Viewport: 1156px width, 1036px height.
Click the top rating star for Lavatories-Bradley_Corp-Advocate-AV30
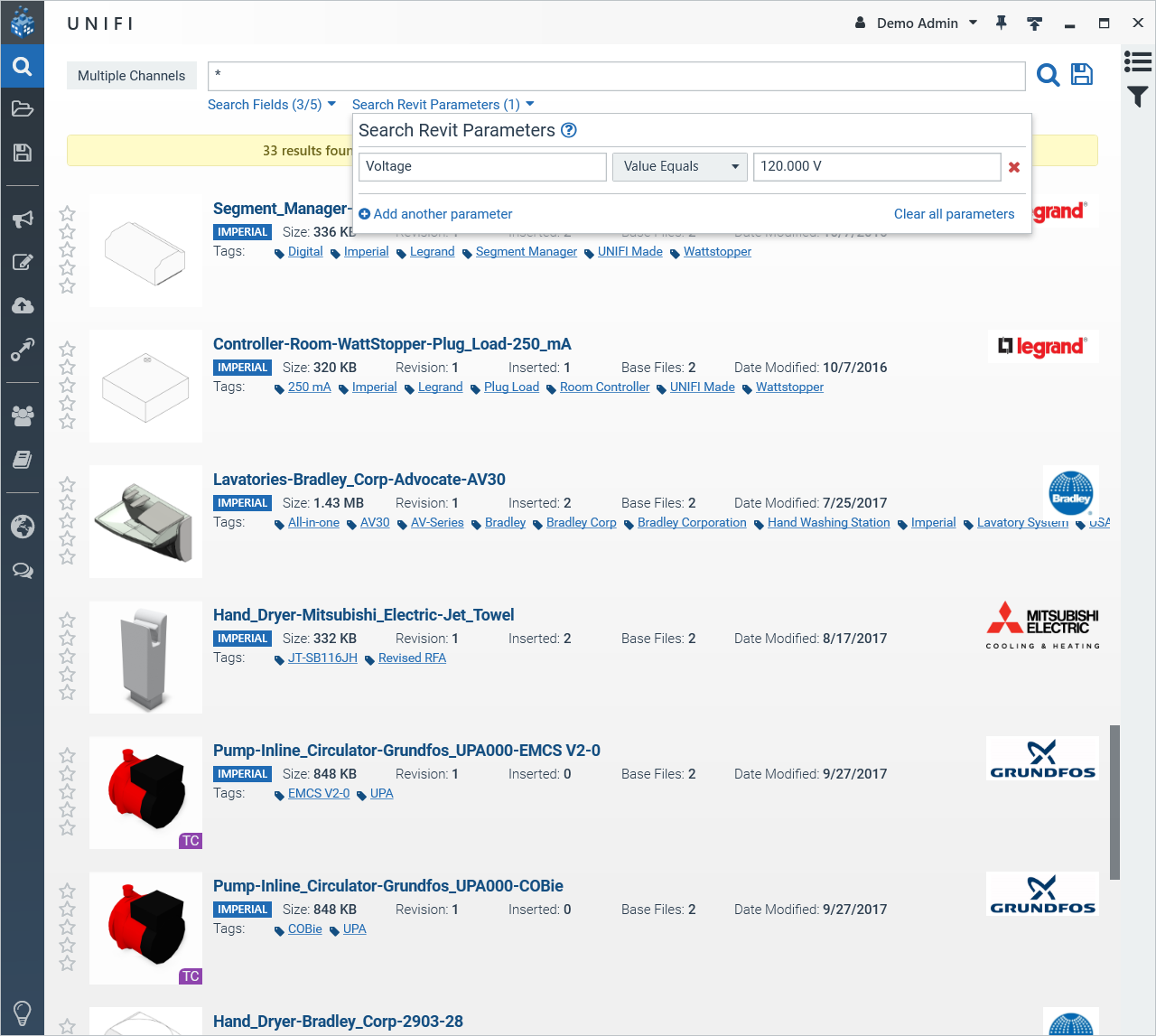click(x=67, y=485)
